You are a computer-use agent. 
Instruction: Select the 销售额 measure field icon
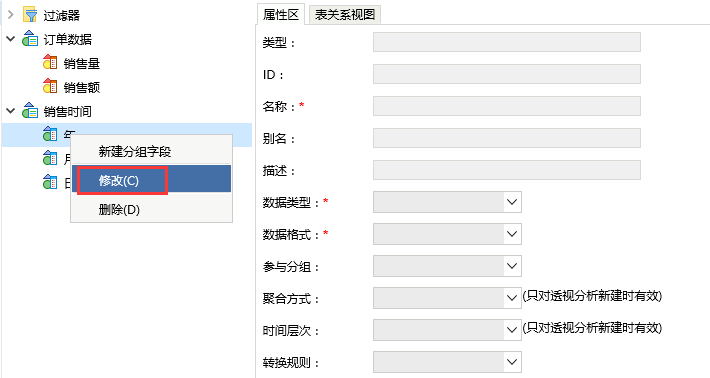(50, 86)
